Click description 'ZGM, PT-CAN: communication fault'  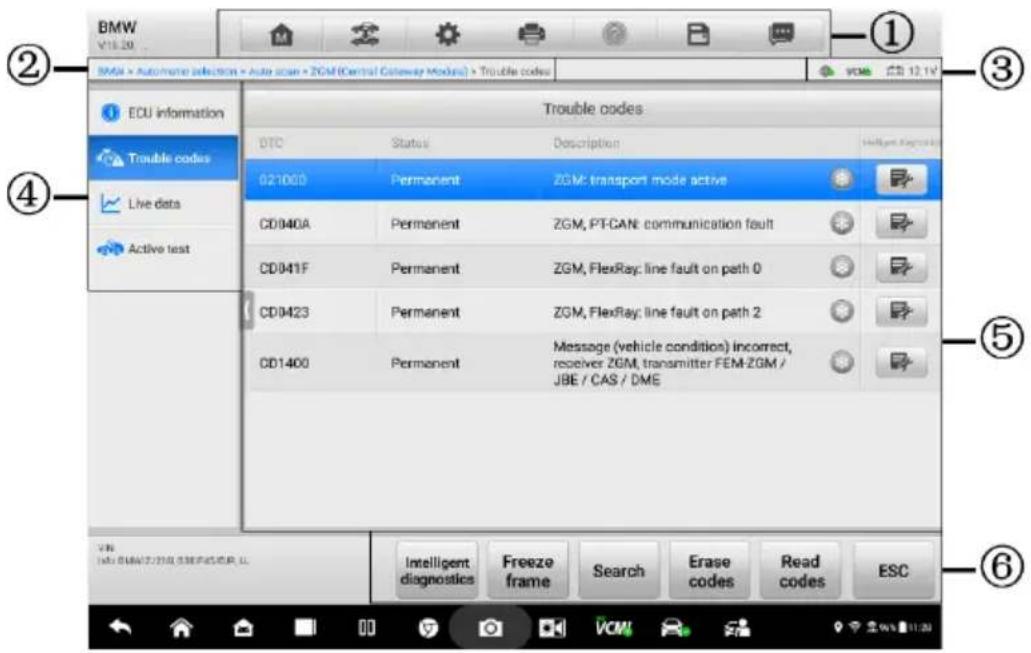click(x=663, y=224)
